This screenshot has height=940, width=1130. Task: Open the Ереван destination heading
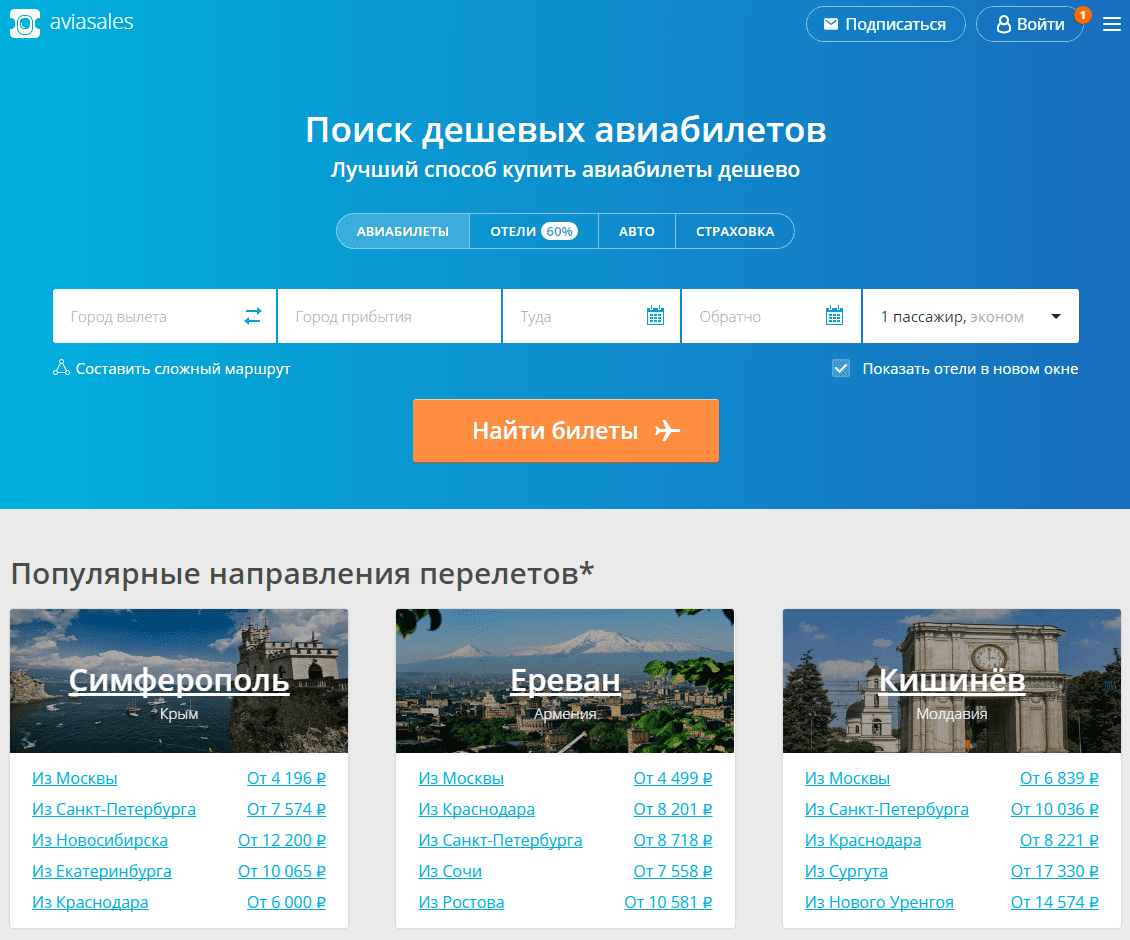(565, 680)
